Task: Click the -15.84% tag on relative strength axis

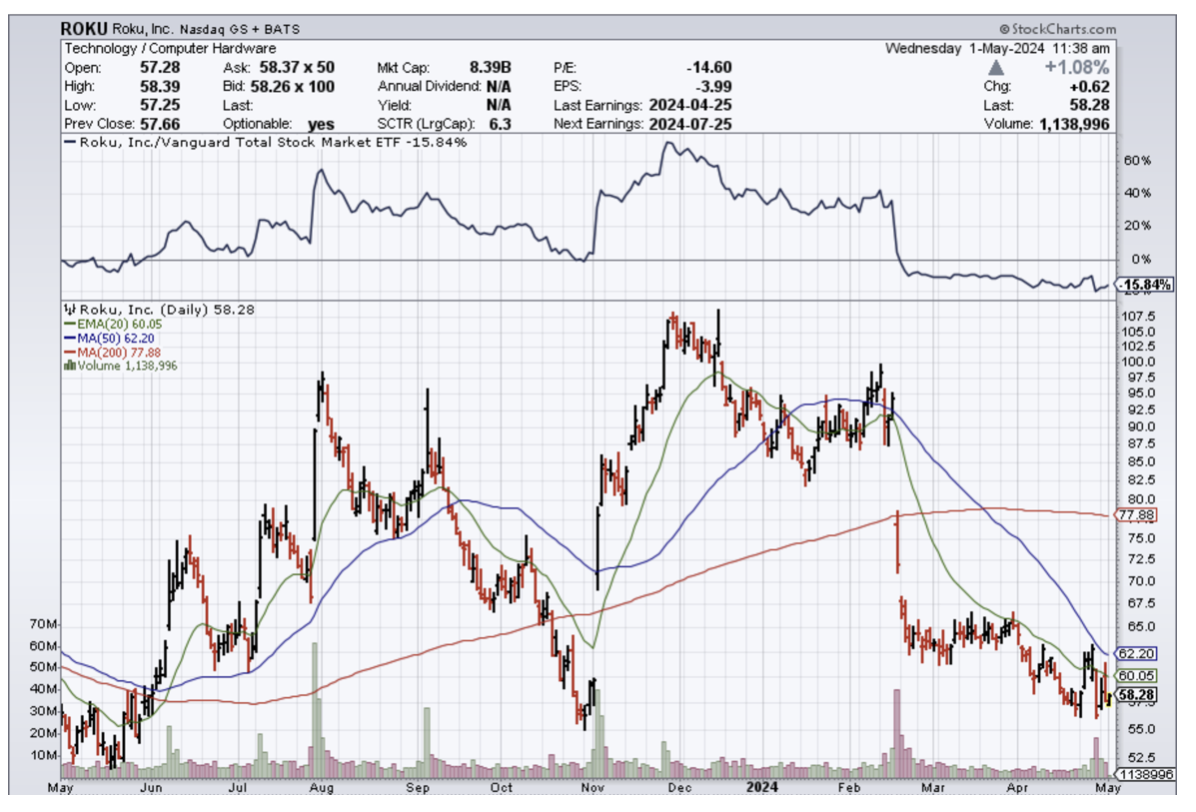Action: point(1146,284)
